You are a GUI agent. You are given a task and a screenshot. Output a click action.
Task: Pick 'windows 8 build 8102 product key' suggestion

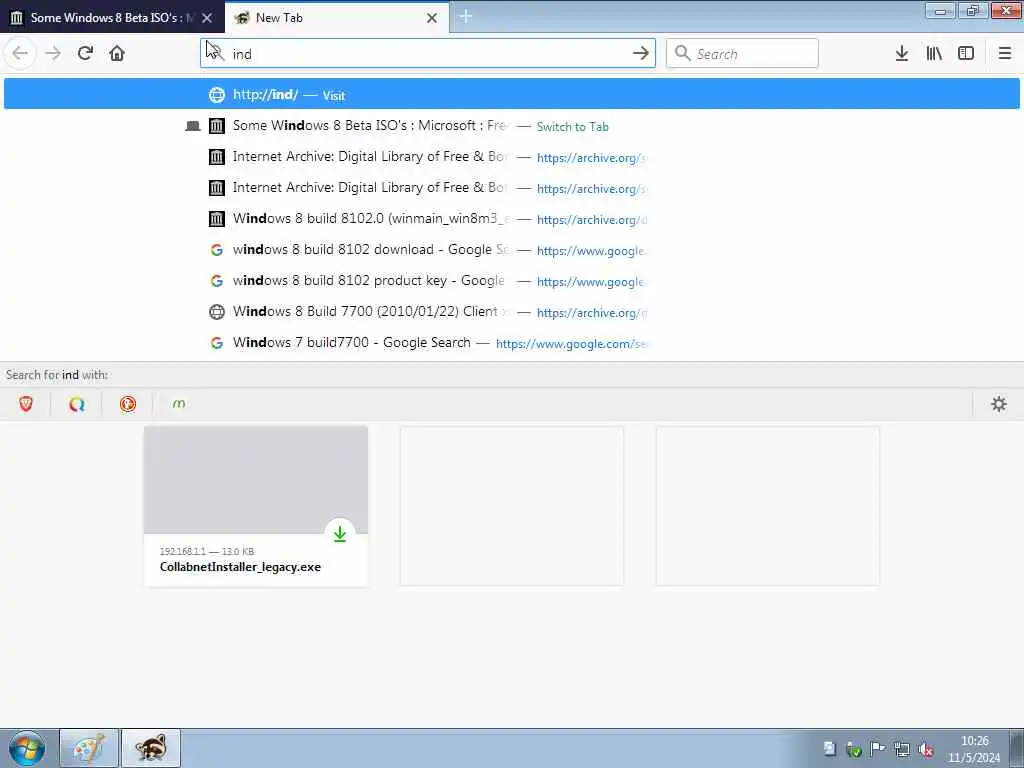coord(511,281)
